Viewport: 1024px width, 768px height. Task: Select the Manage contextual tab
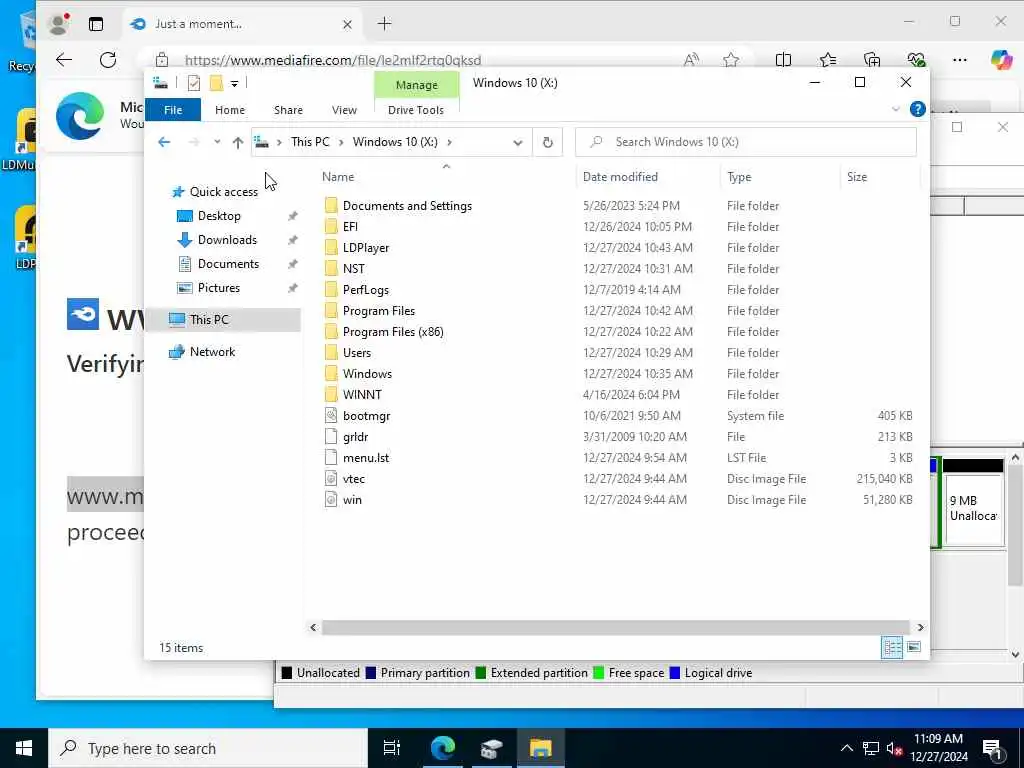417,85
